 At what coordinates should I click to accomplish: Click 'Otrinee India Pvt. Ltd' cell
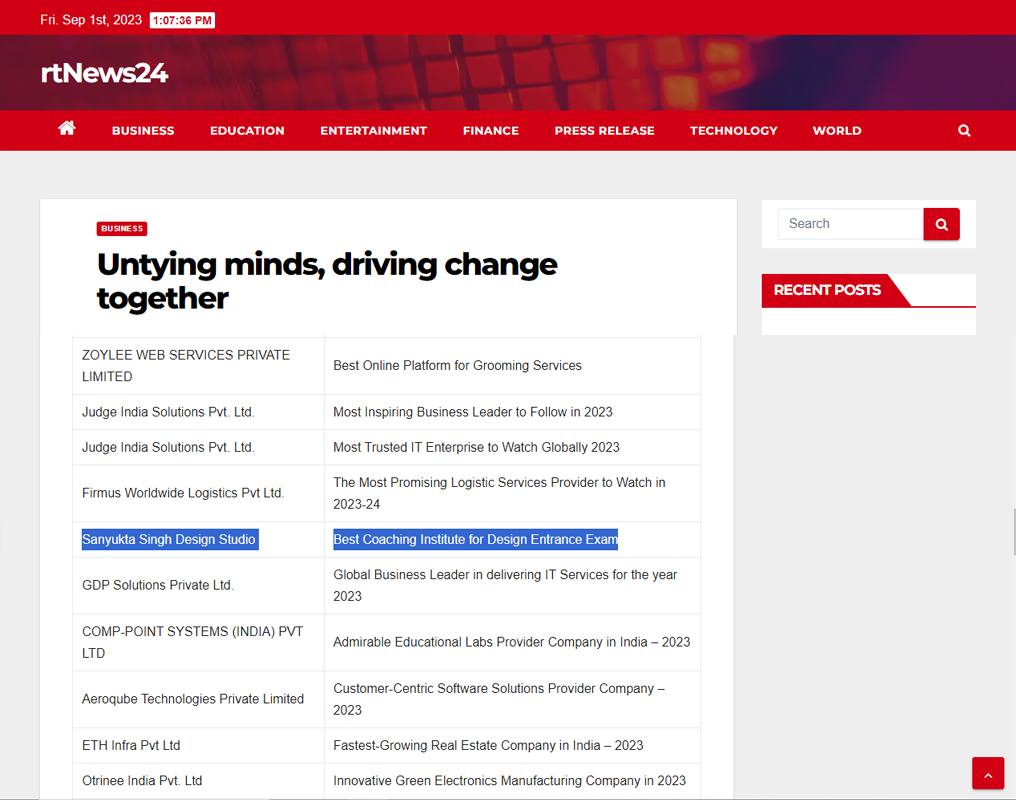click(198, 781)
